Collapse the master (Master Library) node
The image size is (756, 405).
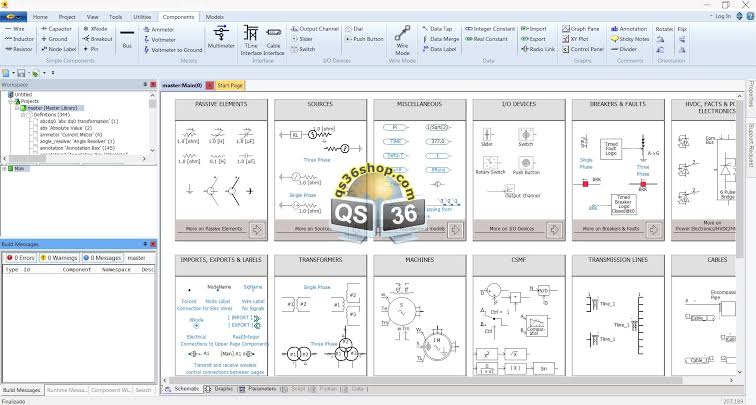click(x=16, y=108)
